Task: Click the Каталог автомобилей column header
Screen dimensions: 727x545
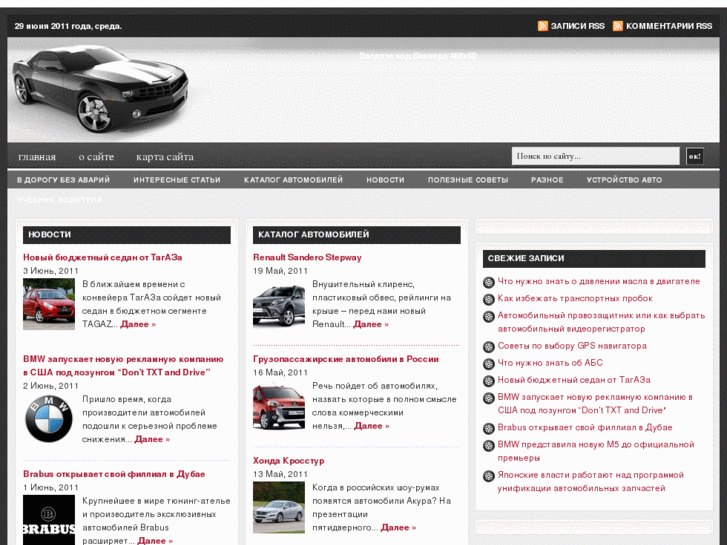Action: 357,235
